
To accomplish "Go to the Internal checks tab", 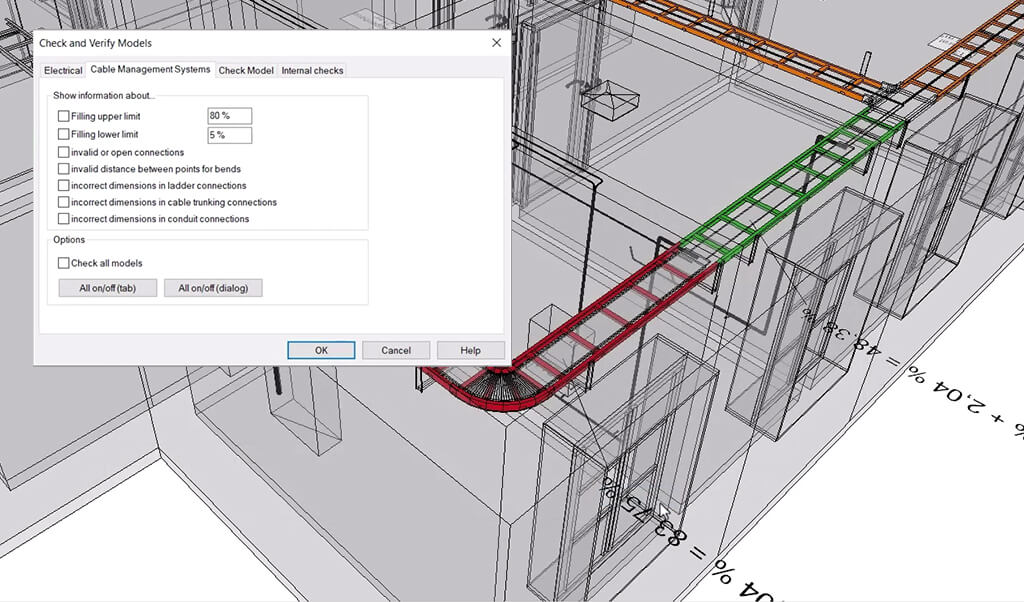I will (312, 71).
